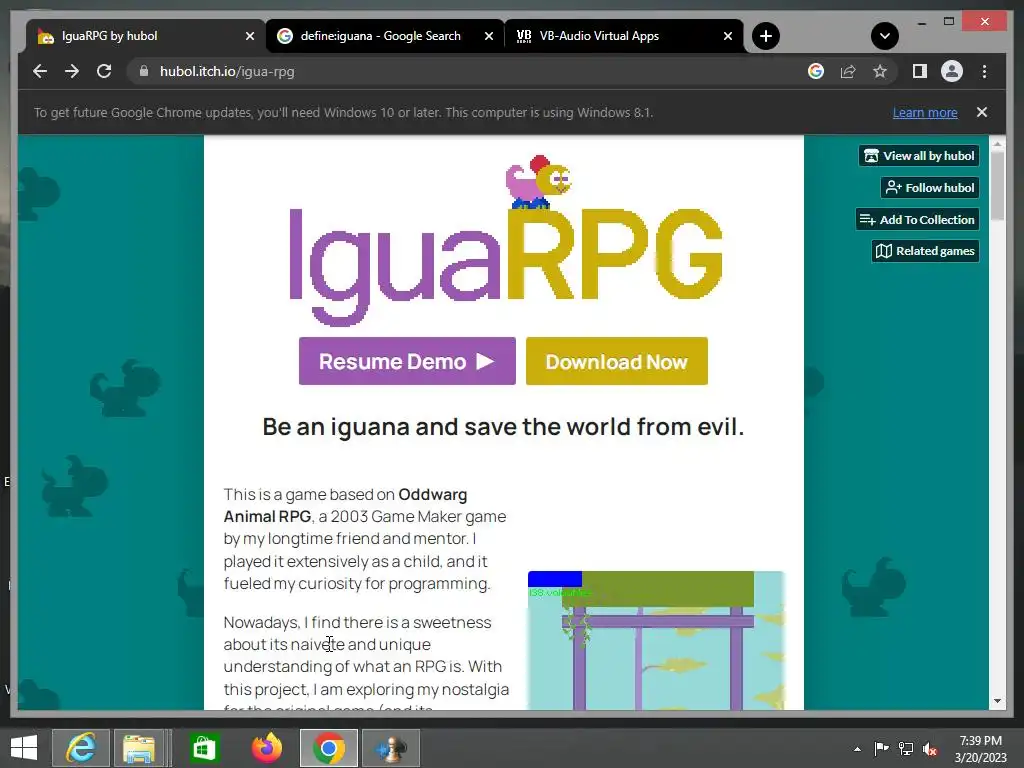Dismiss the Chrome update notification bar

click(982, 112)
